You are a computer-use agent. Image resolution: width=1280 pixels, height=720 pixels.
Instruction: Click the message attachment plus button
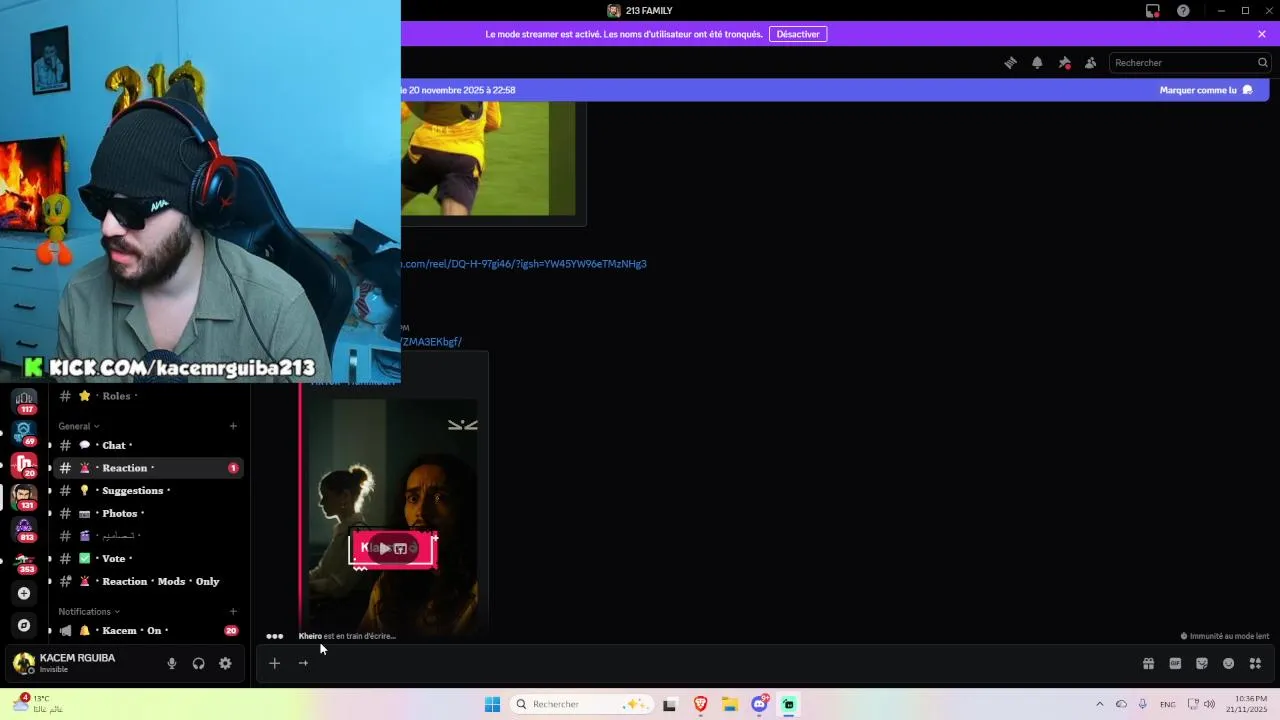click(x=274, y=663)
